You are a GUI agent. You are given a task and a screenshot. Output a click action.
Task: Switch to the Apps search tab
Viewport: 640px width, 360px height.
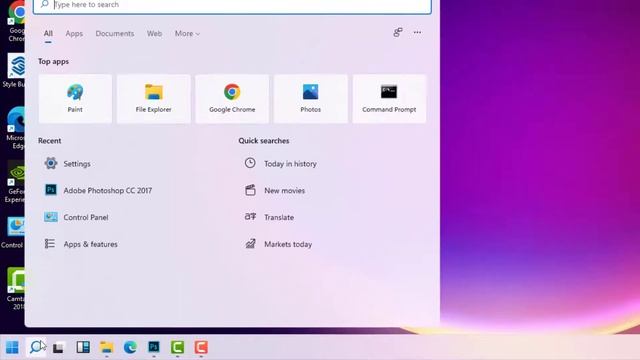[x=74, y=34]
